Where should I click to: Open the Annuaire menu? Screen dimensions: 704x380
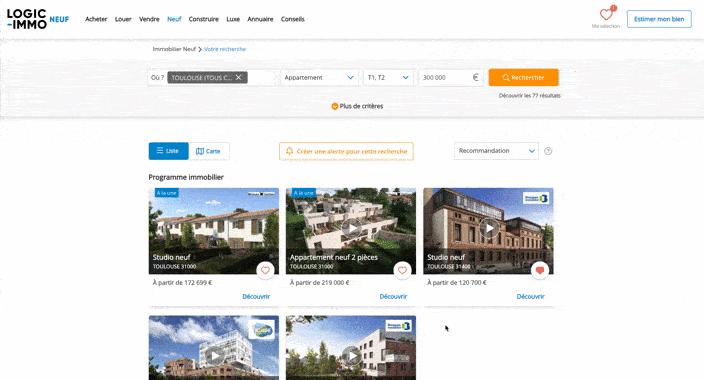click(260, 19)
